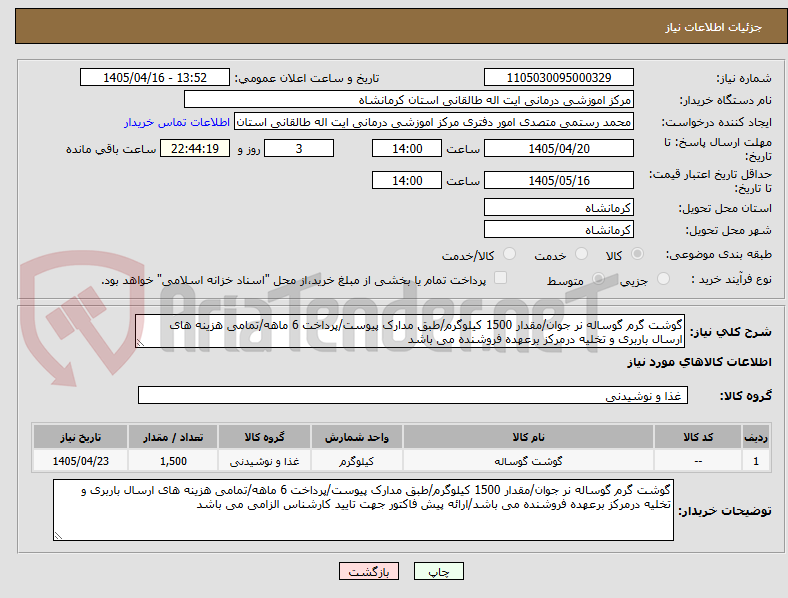The height and width of the screenshot is (598, 788).
Task: Click the remaining time field 22:44:19
Action: [195, 148]
